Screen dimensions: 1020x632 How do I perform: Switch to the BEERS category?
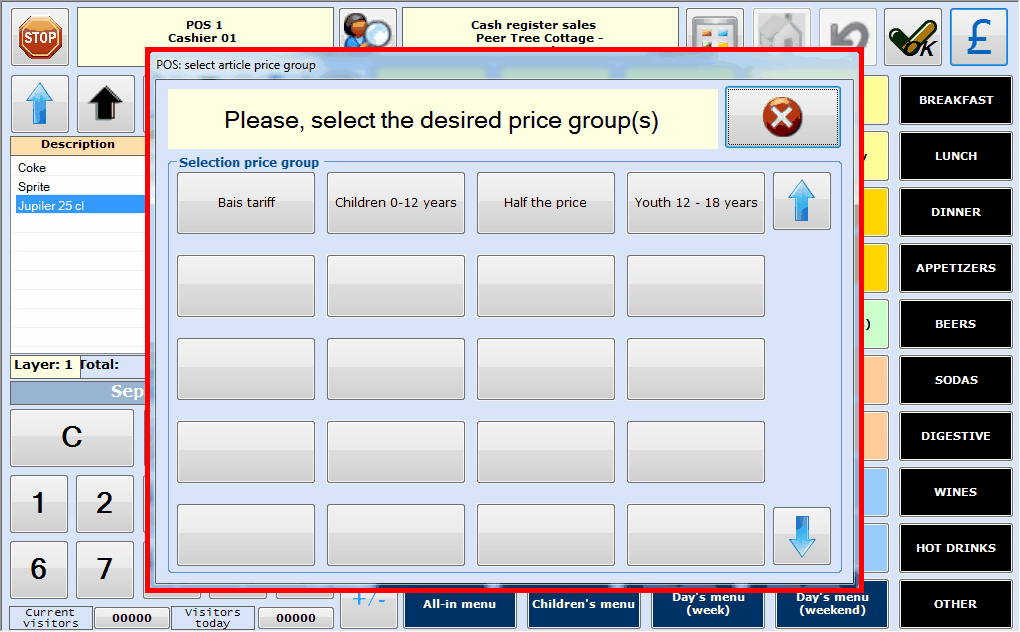pos(956,324)
